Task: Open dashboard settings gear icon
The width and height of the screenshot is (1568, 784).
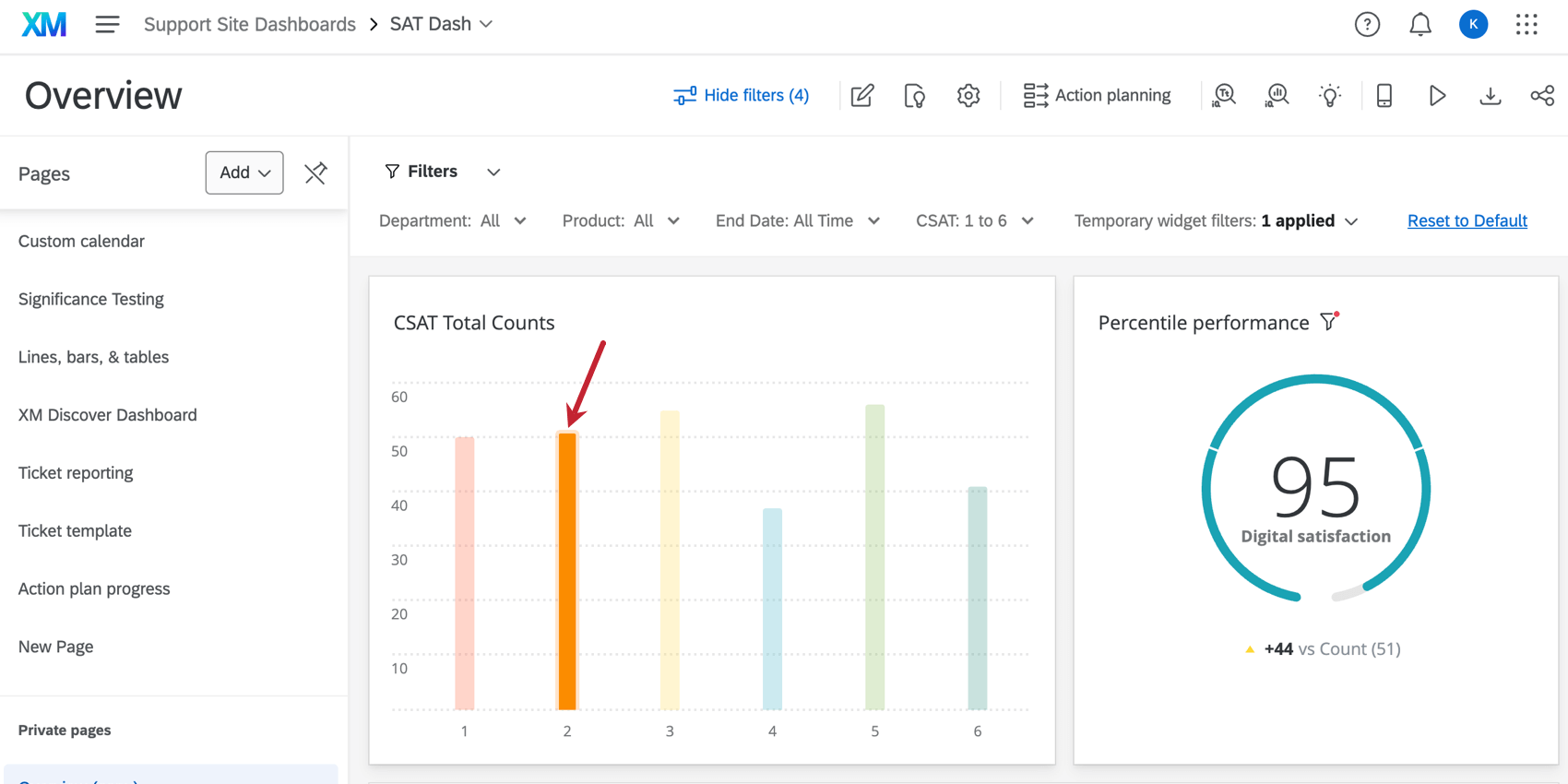Action: (968, 96)
